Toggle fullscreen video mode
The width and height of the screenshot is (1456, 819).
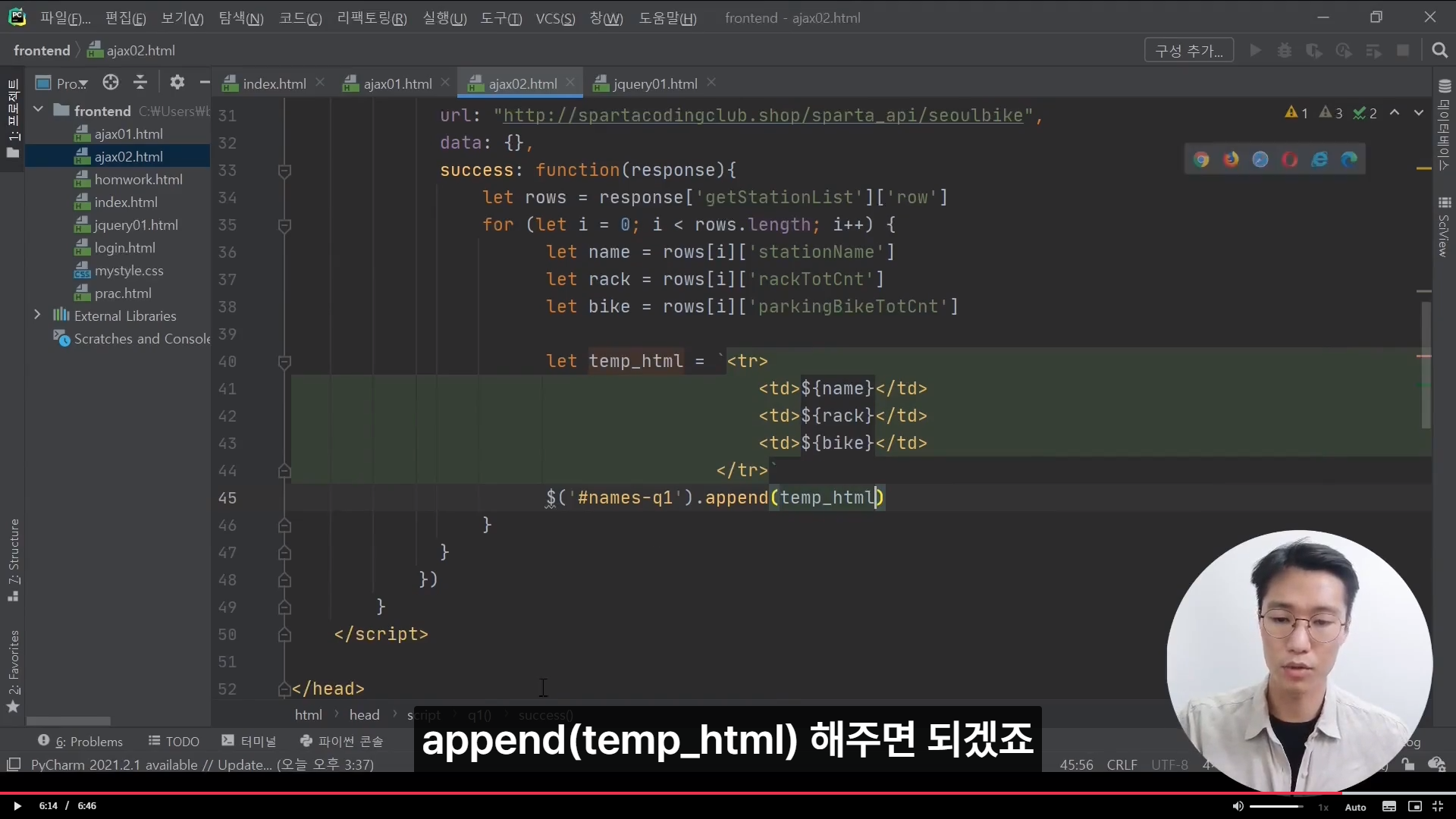tap(1437, 807)
